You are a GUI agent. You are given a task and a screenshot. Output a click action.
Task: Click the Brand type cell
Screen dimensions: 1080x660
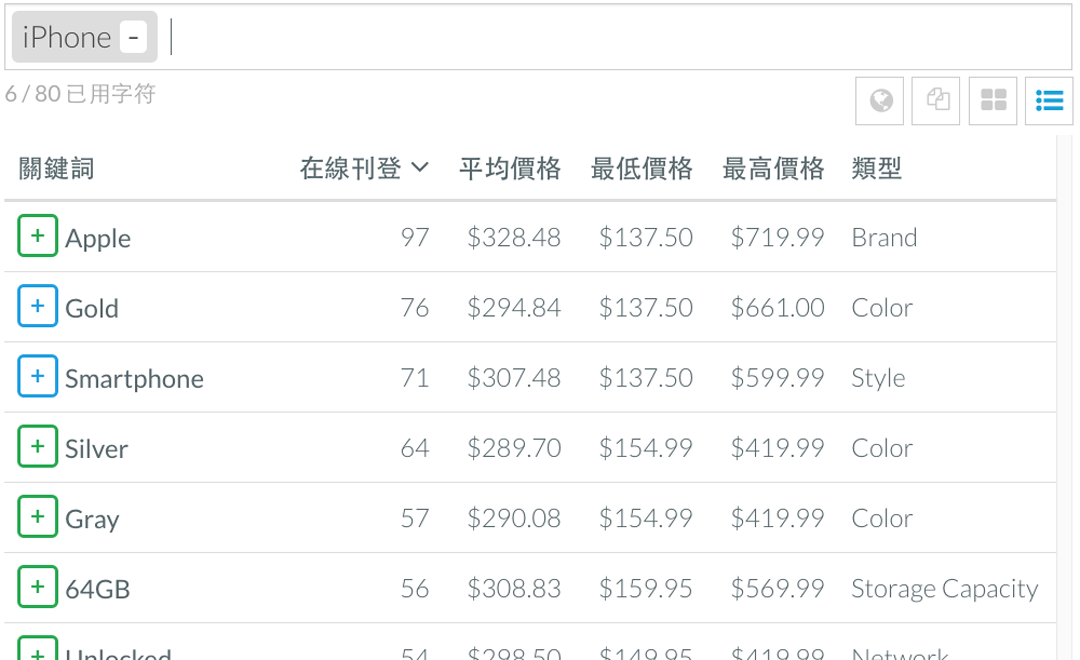pyautogui.click(x=884, y=238)
